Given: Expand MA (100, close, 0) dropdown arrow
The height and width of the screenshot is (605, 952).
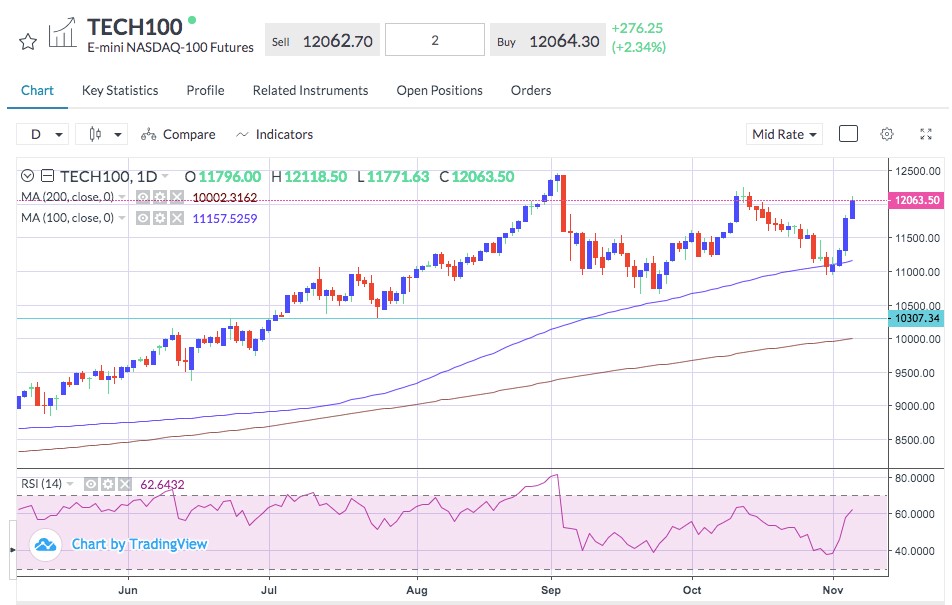Looking at the screenshot, I should coord(122,218).
